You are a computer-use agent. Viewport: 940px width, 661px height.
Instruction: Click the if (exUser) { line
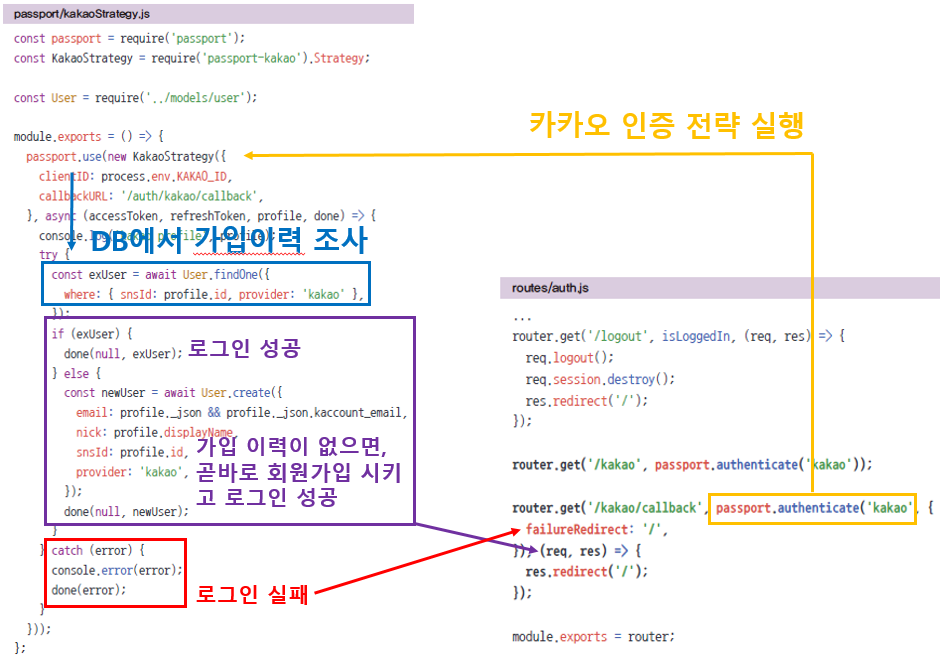click(92, 334)
